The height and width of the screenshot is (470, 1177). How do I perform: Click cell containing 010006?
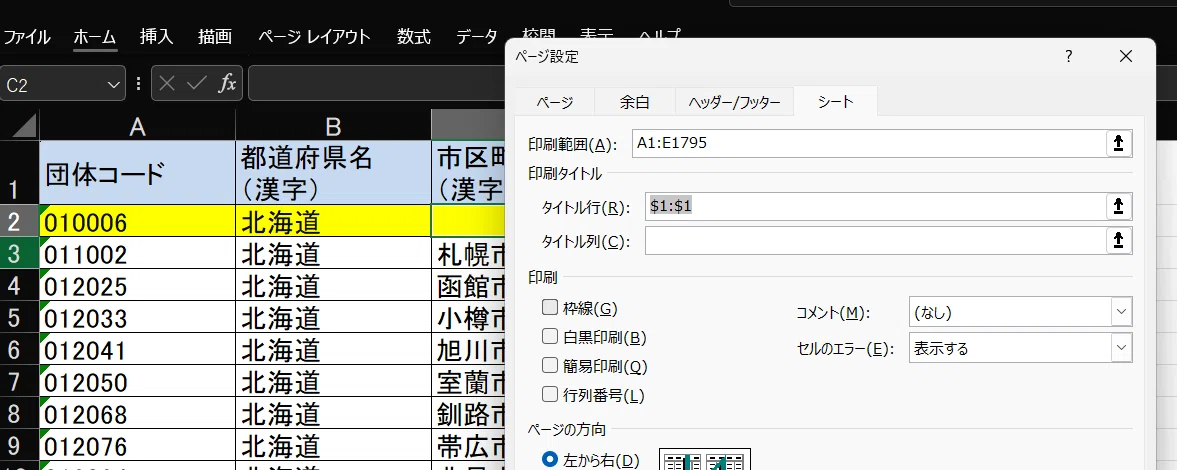[137, 221]
